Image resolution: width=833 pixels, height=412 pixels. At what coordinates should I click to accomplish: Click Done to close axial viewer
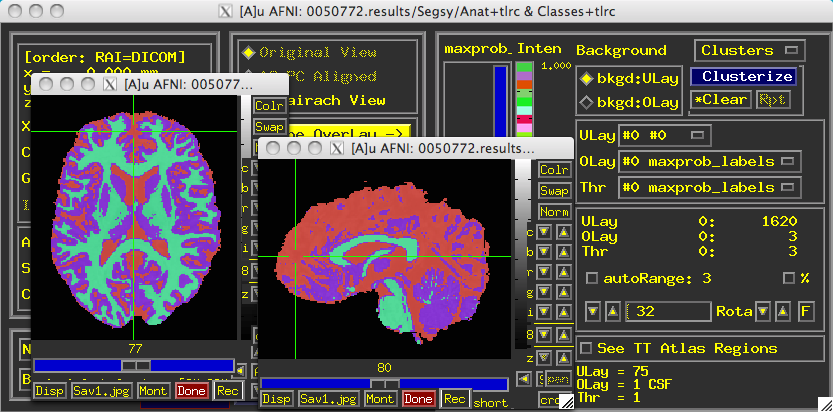click(x=191, y=391)
